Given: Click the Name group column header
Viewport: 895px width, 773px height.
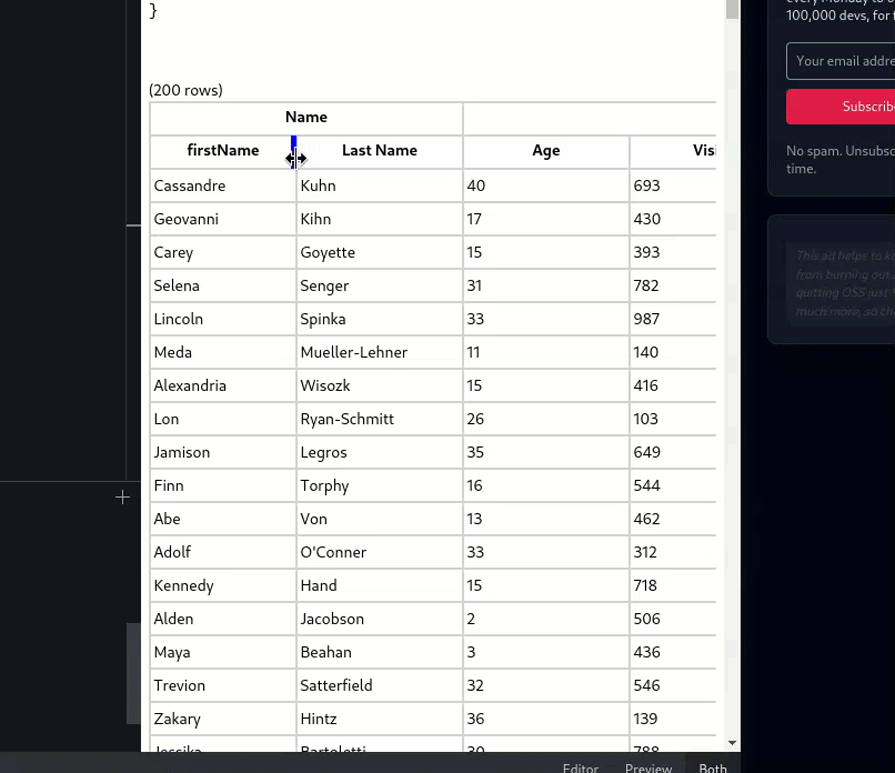Looking at the screenshot, I should click(x=306, y=118).
